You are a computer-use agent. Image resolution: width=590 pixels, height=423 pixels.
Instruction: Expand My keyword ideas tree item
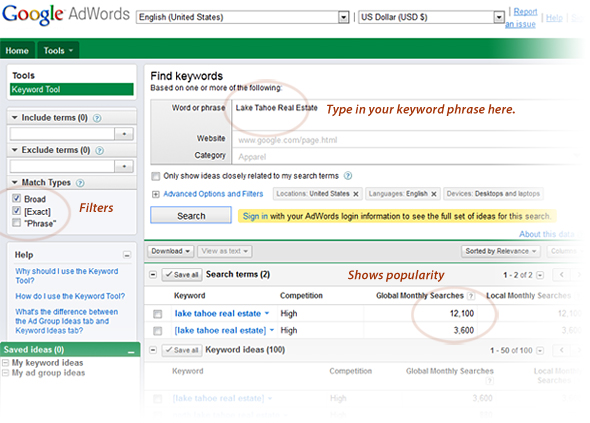(x=5, y=363)
